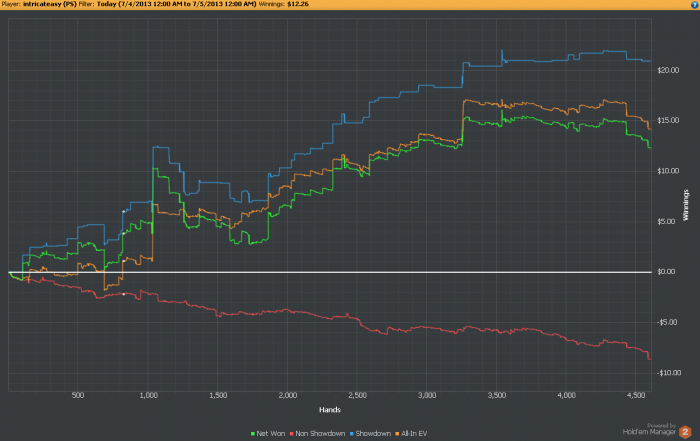Image resolution: width=700 pixels, height=441 pixels.
Task: Click the 4,500 hands x-axis label
Action: pyautogui.click(x=636, y=395)
